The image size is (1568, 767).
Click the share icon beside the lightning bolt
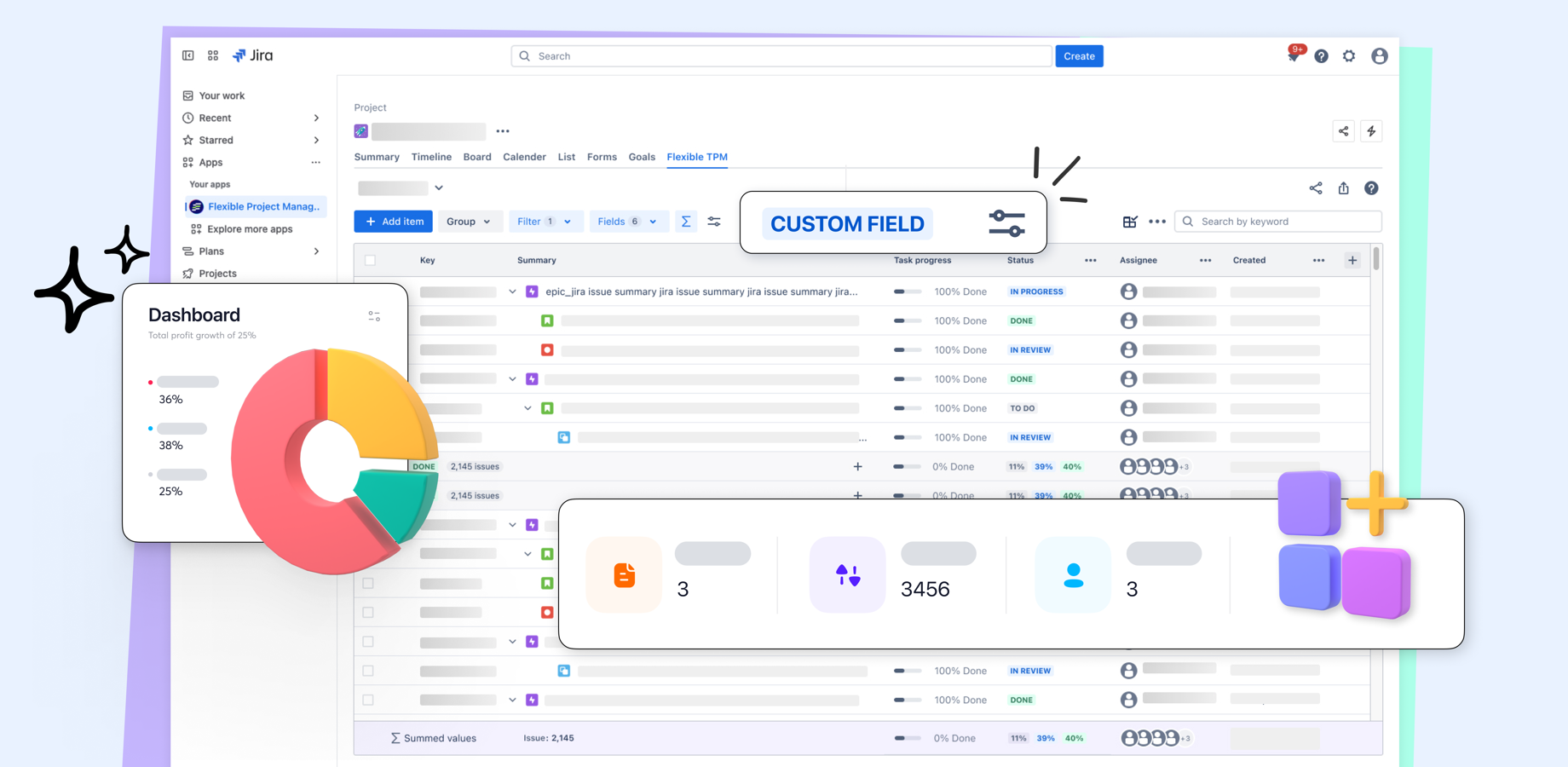point(1343,131)
